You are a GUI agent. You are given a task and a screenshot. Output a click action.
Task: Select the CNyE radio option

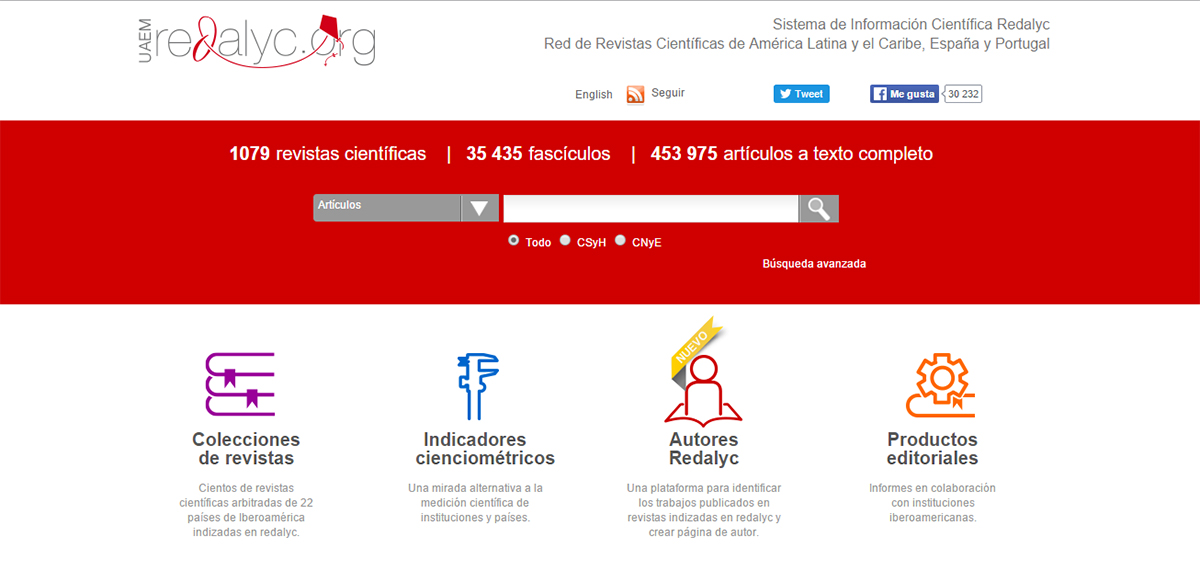tap(620, 241)
